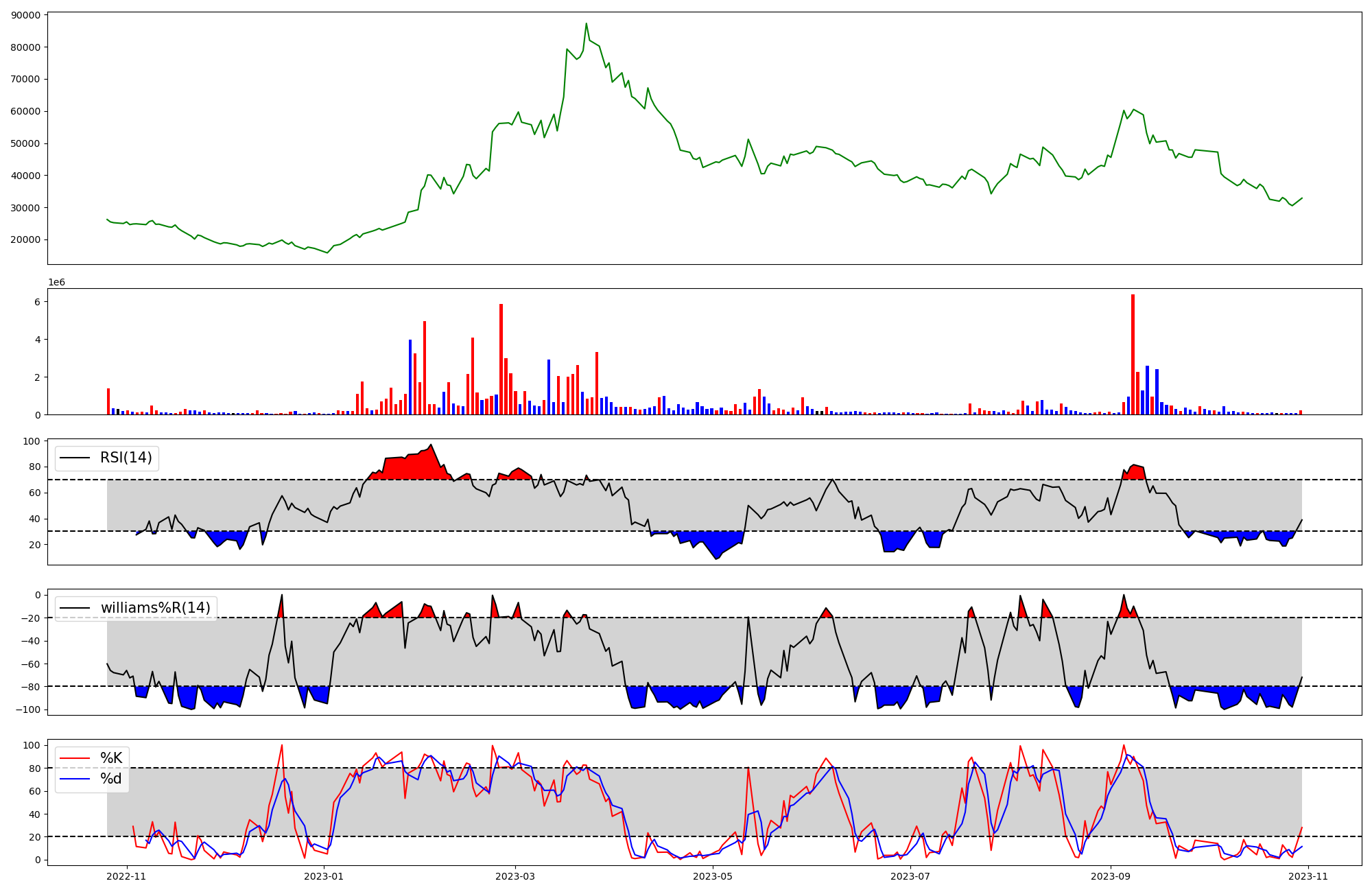Click the 90000 price axis tick label

[26, 15]
